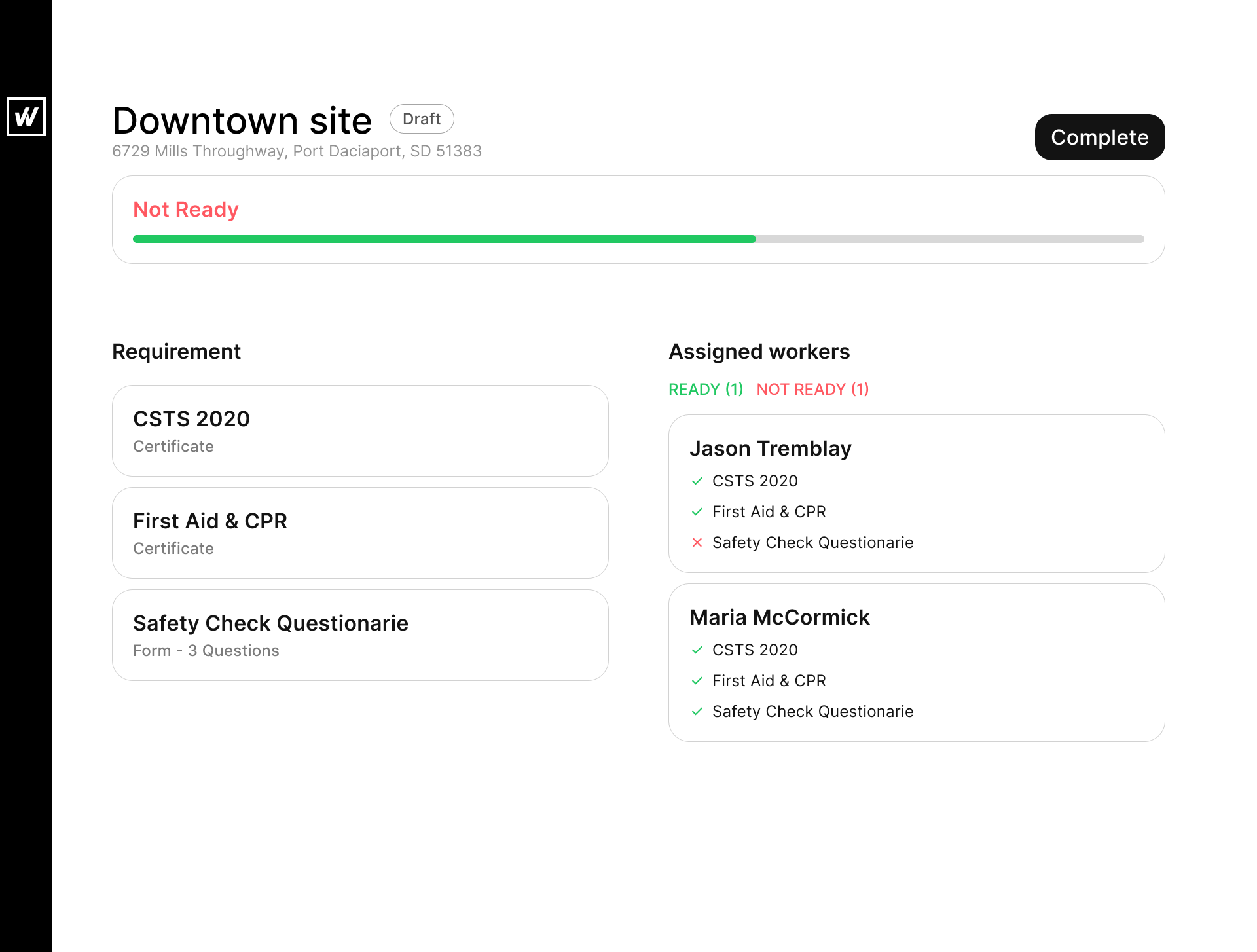The height and width of the screenshot is (952, 1257).
Task: Click the Draft status badge
Action: point(422,119)
